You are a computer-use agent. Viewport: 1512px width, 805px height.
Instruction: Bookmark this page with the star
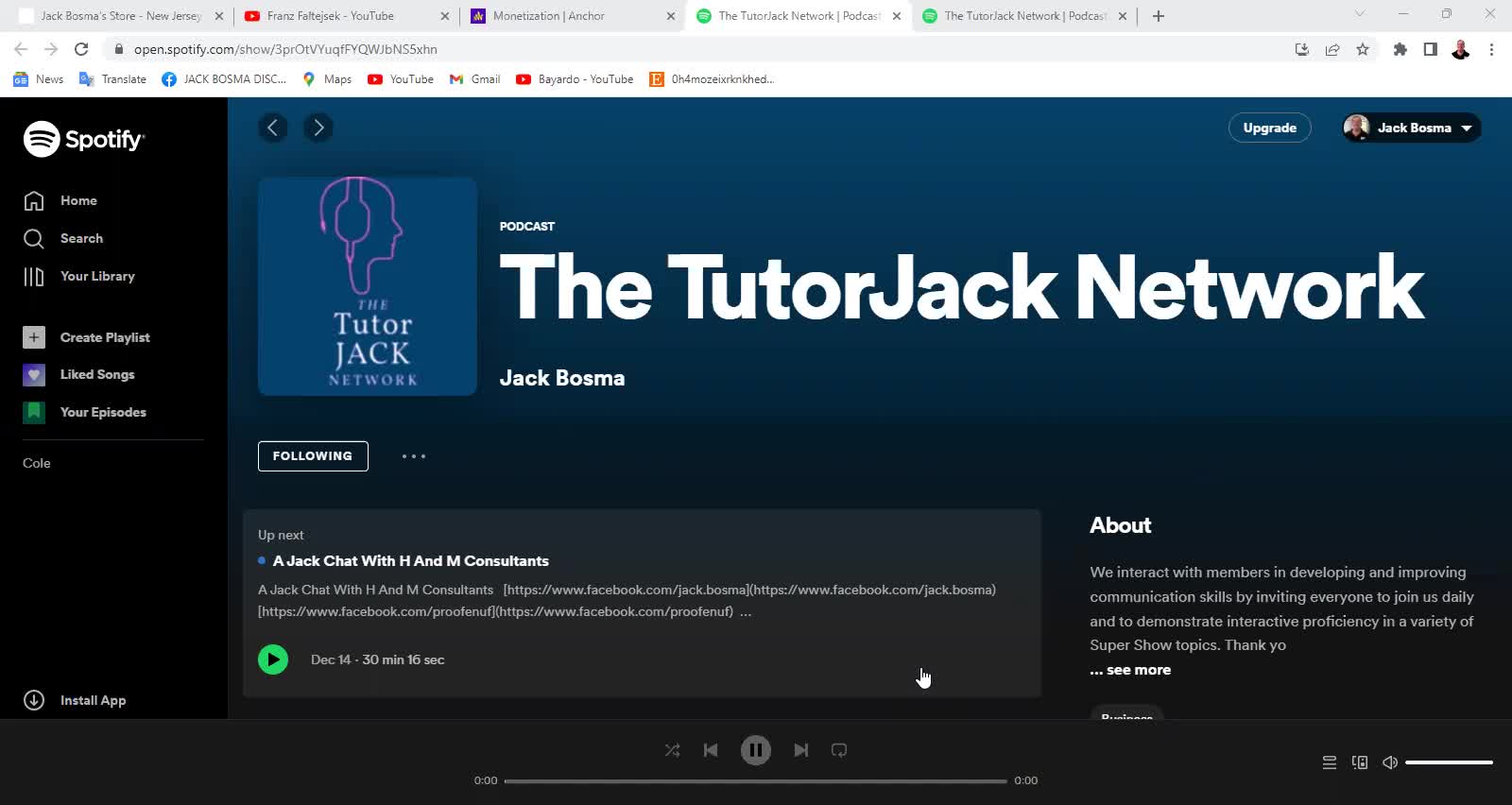tap(1363, 49)
